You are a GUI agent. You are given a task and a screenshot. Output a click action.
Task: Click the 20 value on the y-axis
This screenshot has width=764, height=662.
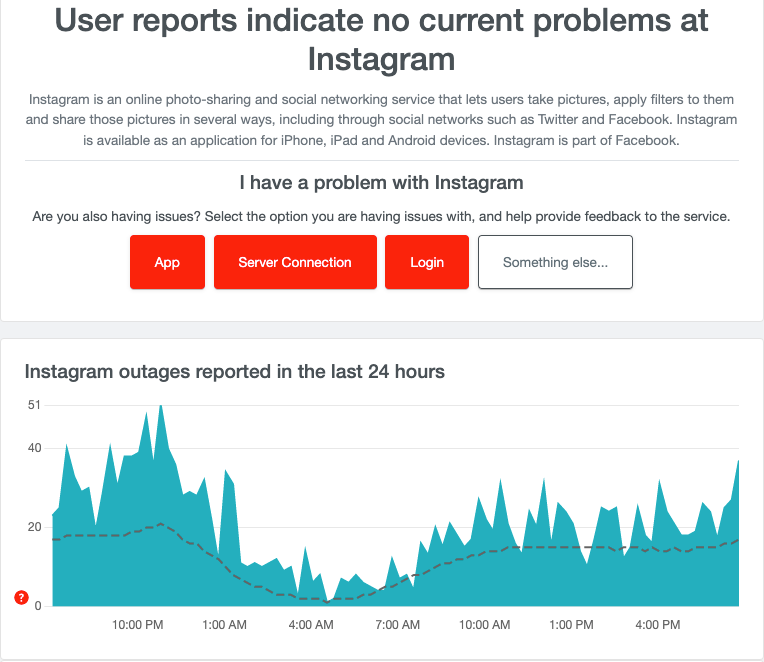(34, 527)
